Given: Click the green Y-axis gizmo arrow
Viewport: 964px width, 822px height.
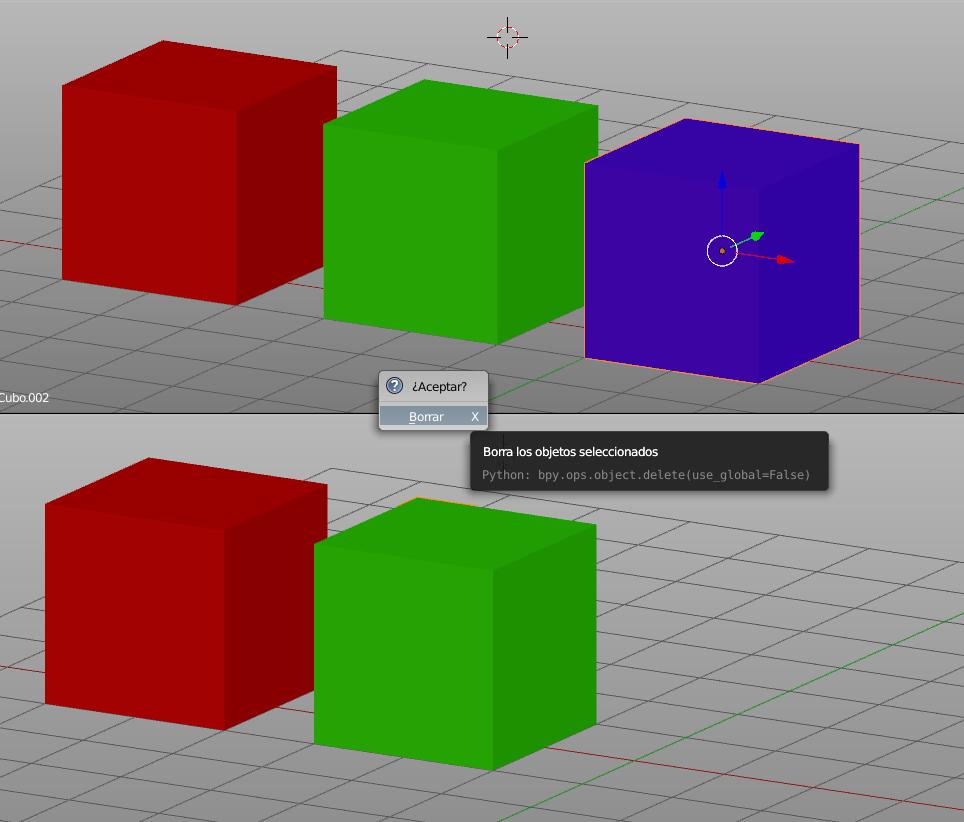Looking at the screenshot, I should (757, 235).
